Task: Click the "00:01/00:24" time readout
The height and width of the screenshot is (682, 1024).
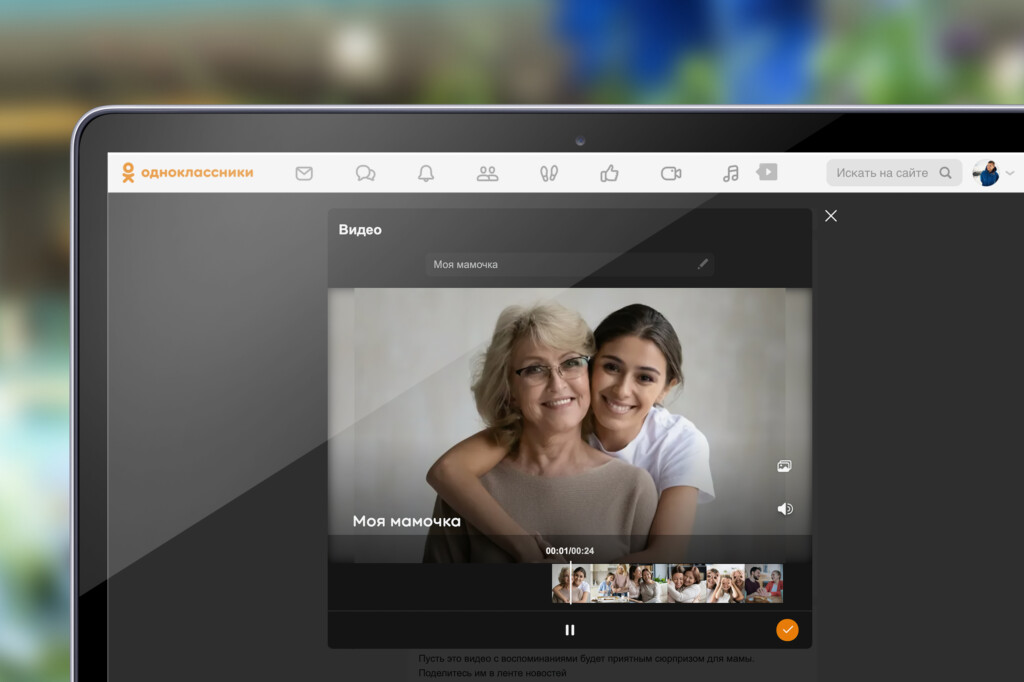Action: click(569, 551)
